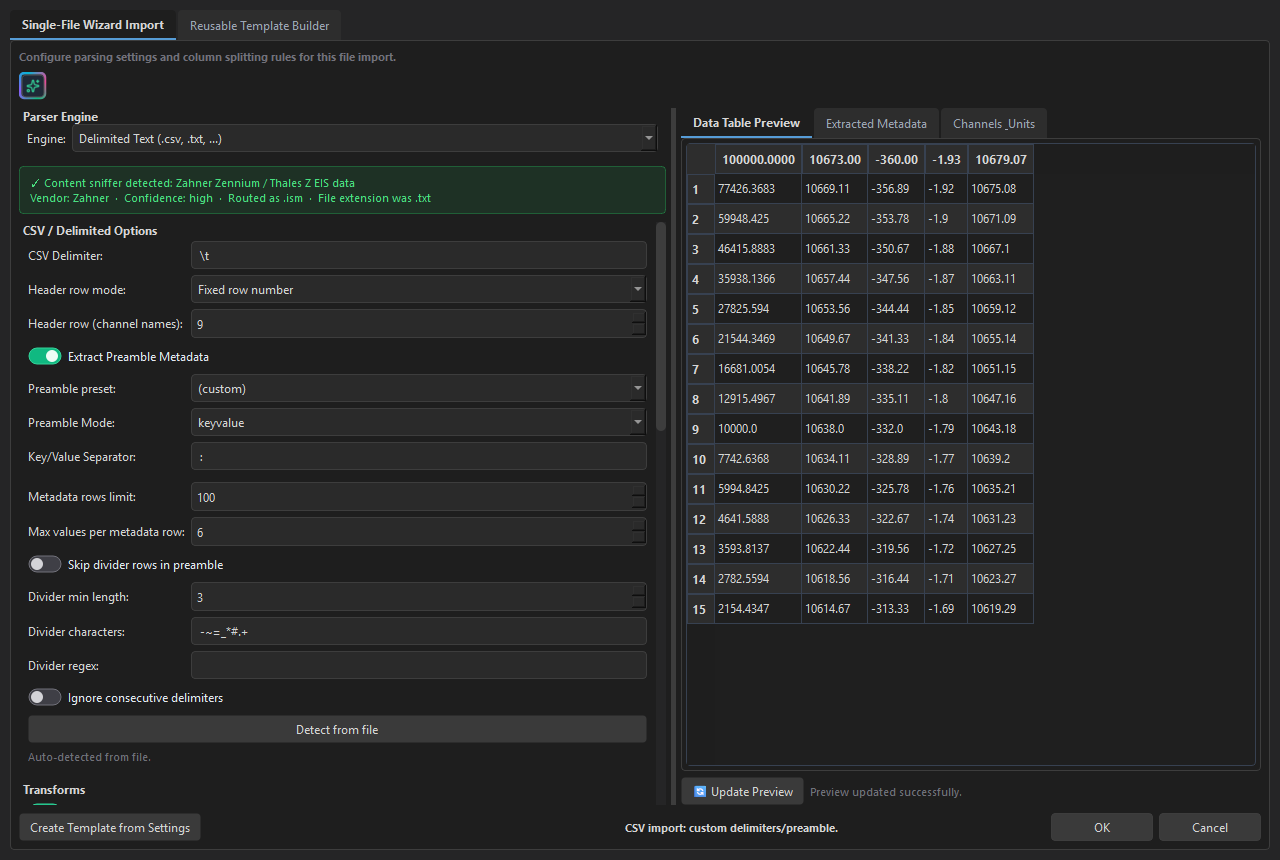Click cell -347.56

(x=895, y=279)
